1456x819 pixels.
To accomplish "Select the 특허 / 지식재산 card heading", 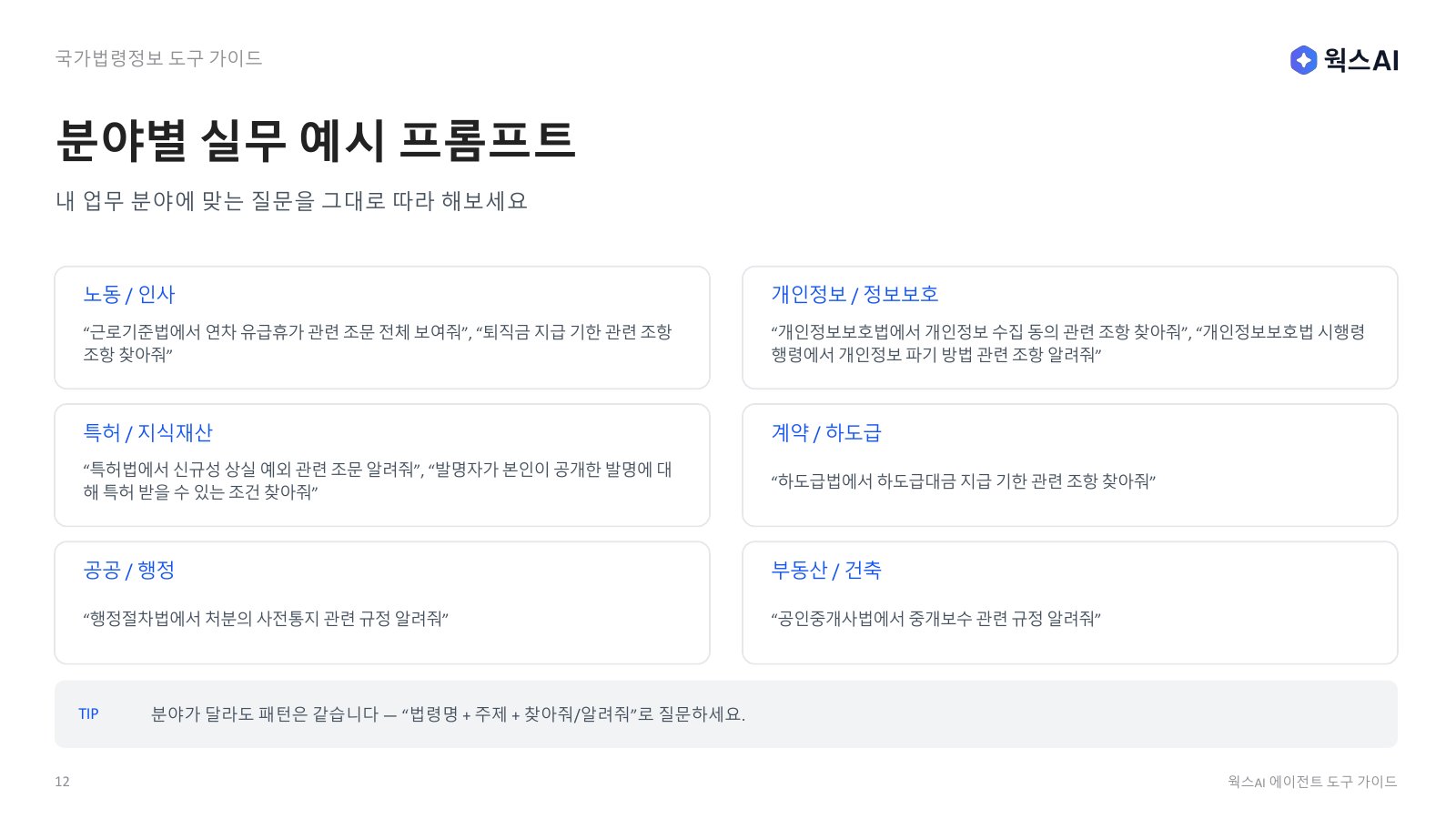I will click(x=147, y=432).
